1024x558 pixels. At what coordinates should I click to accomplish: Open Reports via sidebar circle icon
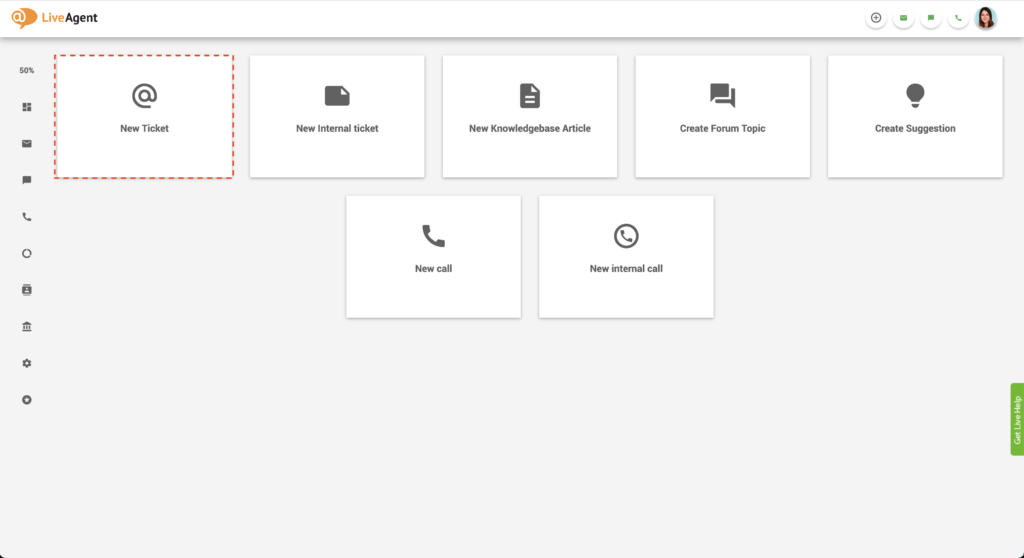(27, 253)
